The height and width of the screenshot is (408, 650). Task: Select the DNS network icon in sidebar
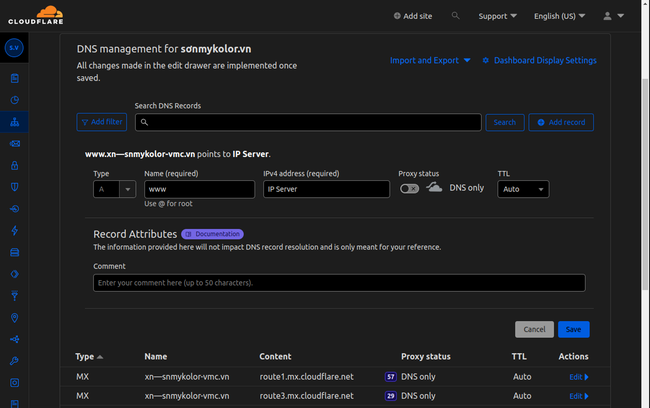click(15, 122)
